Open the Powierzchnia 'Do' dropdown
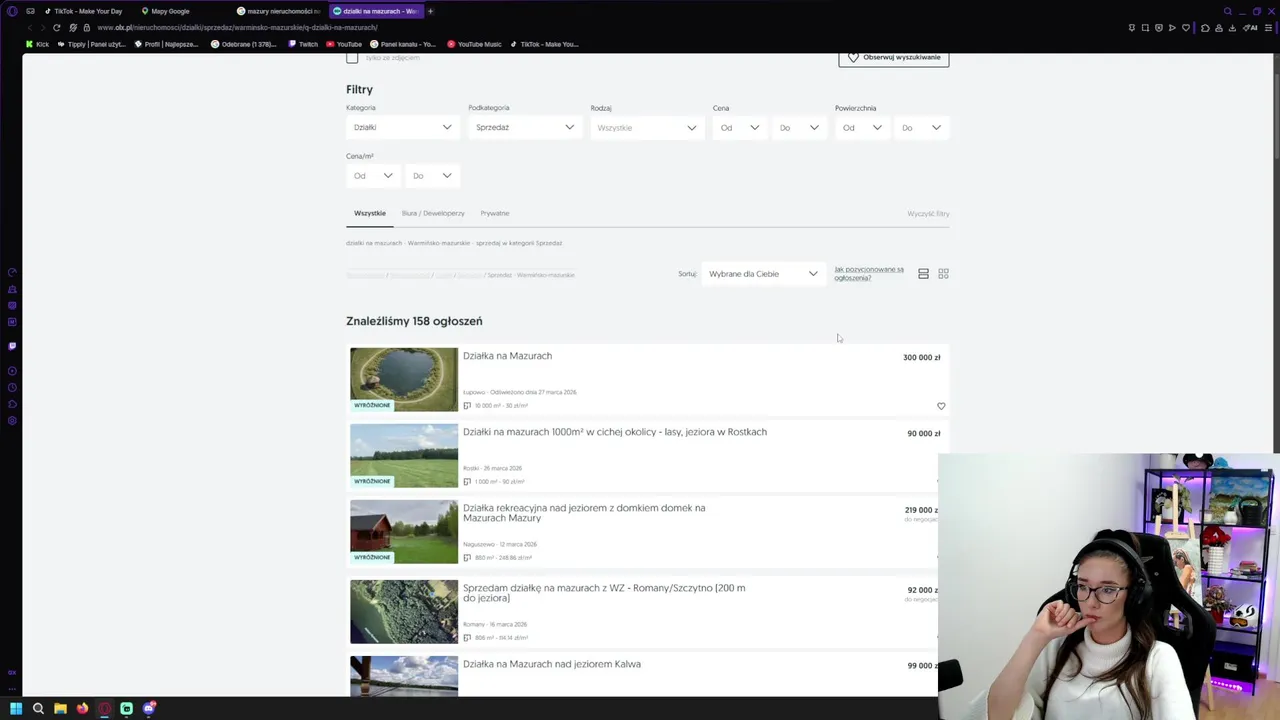Viewport: 1280px width, 720px height. [921, 127]
